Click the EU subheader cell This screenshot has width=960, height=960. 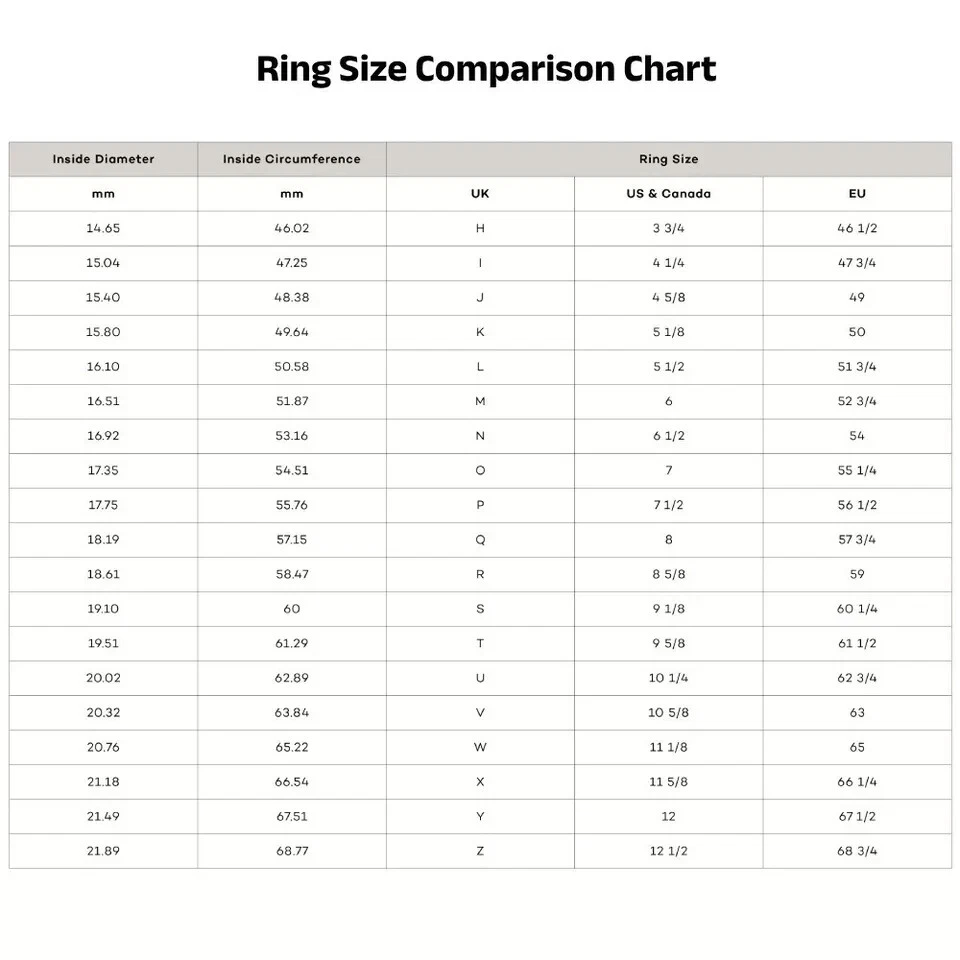[x=857, y=194]
